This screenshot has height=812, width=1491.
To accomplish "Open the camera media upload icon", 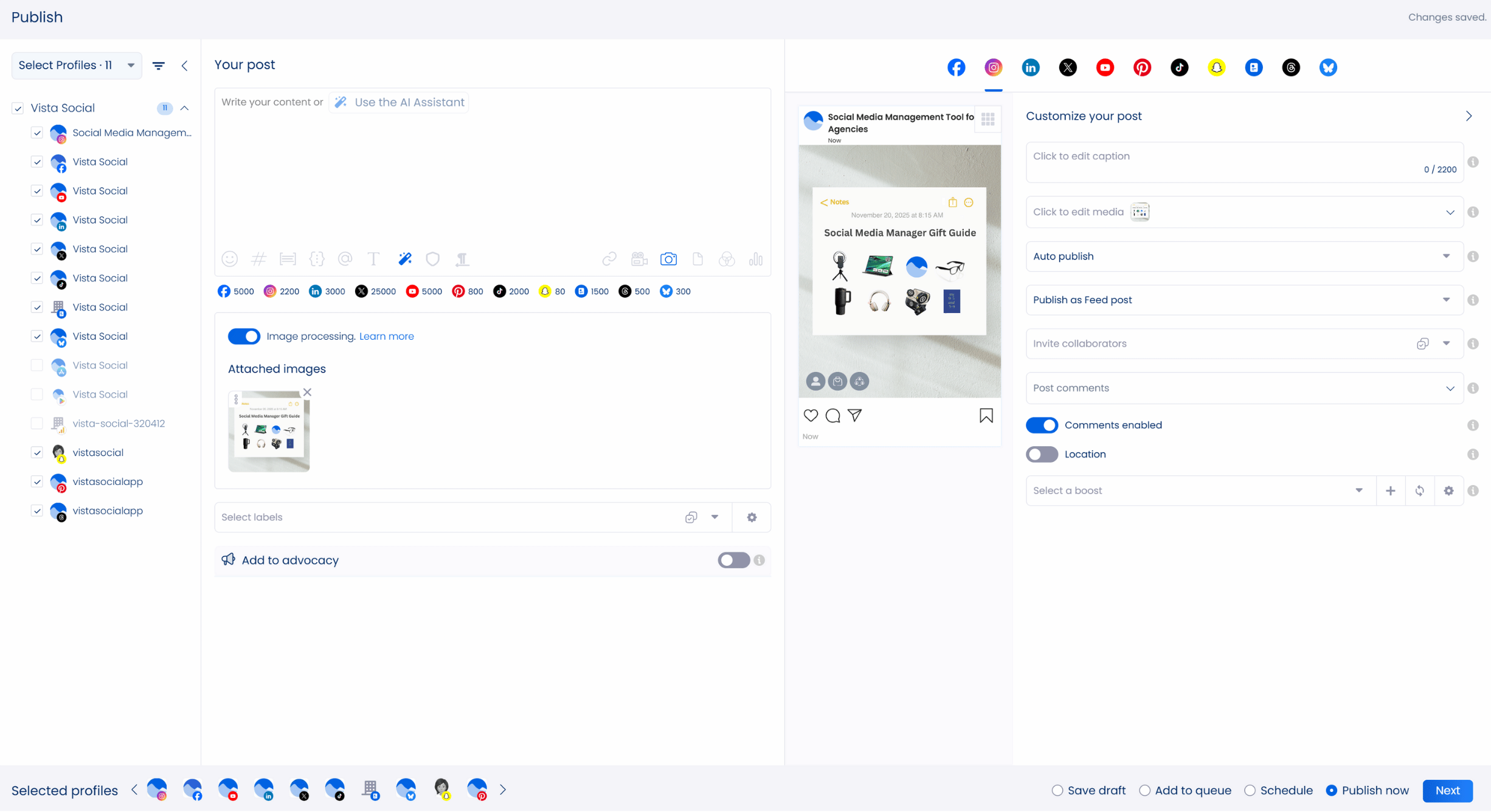I will click(668, 260).
